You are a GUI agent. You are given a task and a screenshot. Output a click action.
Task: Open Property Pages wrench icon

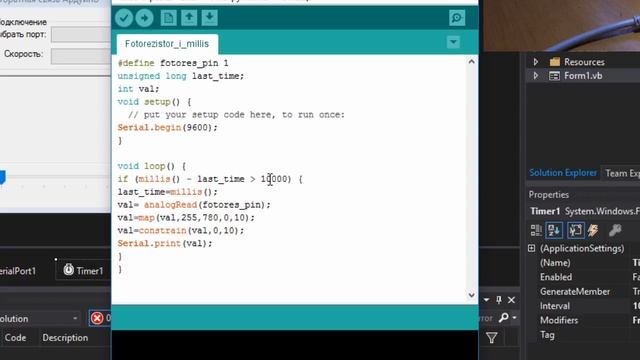click(x=615, y=231)
